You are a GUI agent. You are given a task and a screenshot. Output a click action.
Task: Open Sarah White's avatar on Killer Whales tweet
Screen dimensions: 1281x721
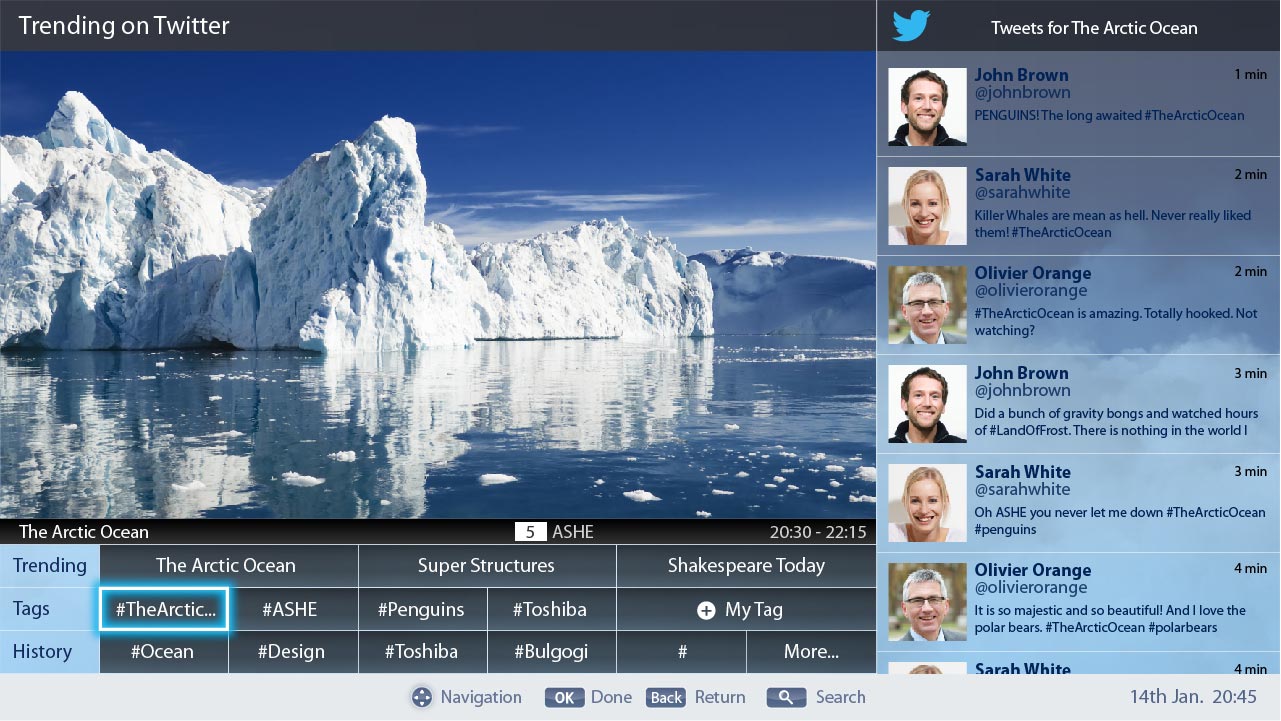927,206
